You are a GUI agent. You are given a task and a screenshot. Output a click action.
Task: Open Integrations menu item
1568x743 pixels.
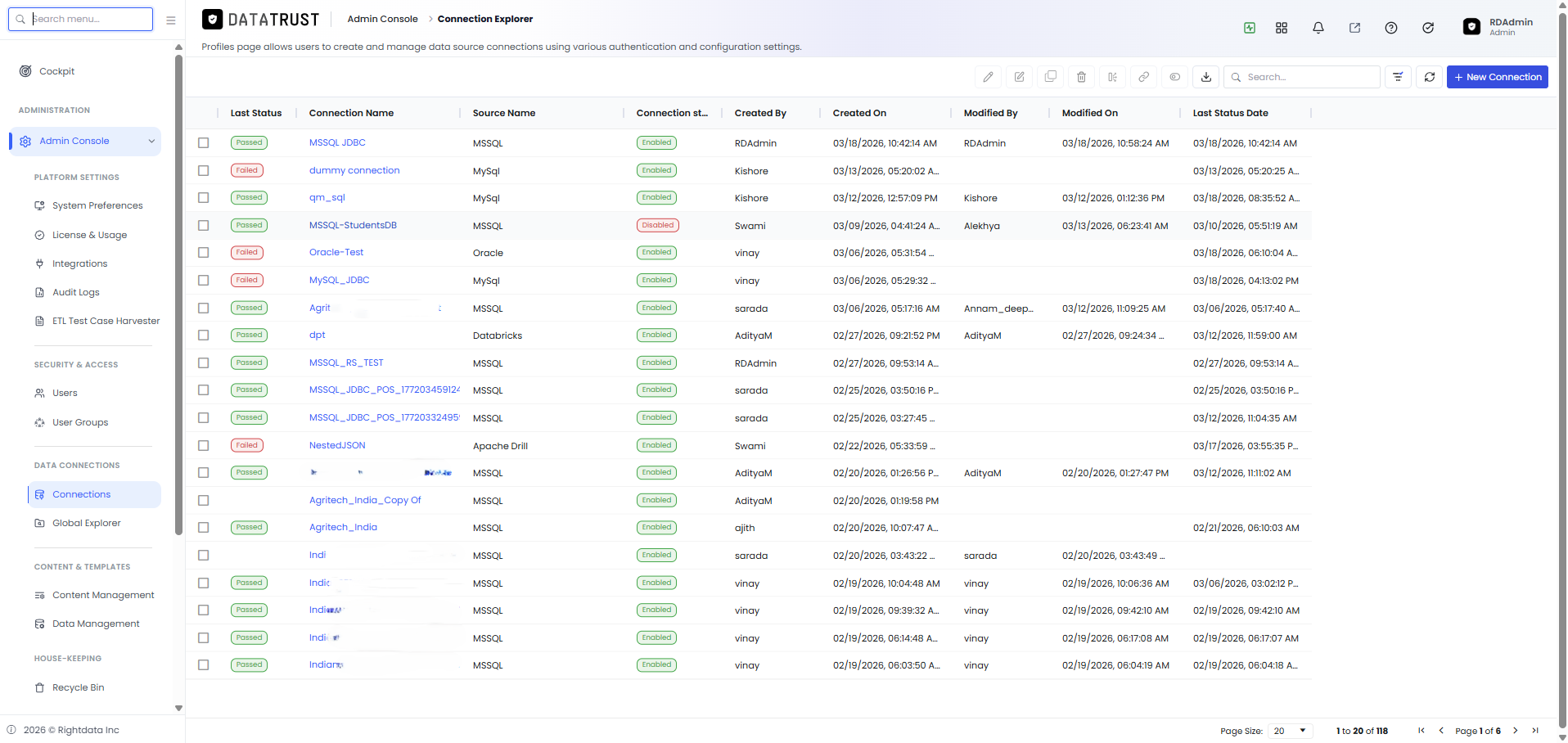pyautogui.click(x=79, y=264)
